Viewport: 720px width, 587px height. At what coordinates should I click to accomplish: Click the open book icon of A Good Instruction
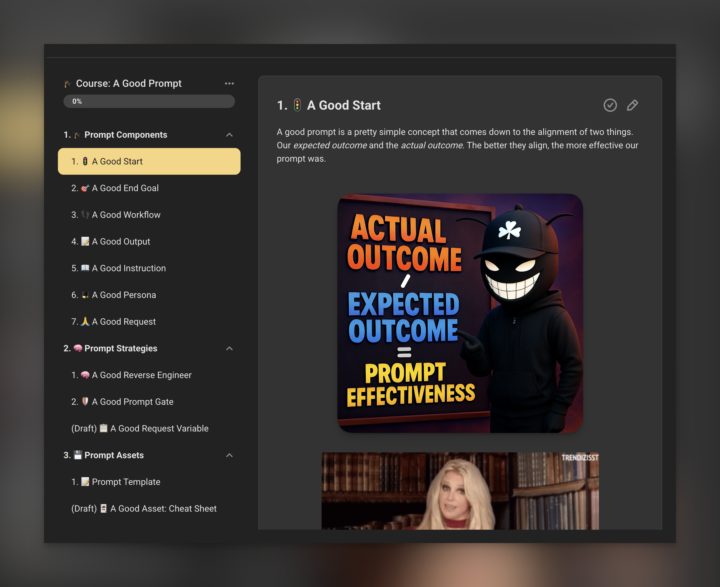pos(85,268)
